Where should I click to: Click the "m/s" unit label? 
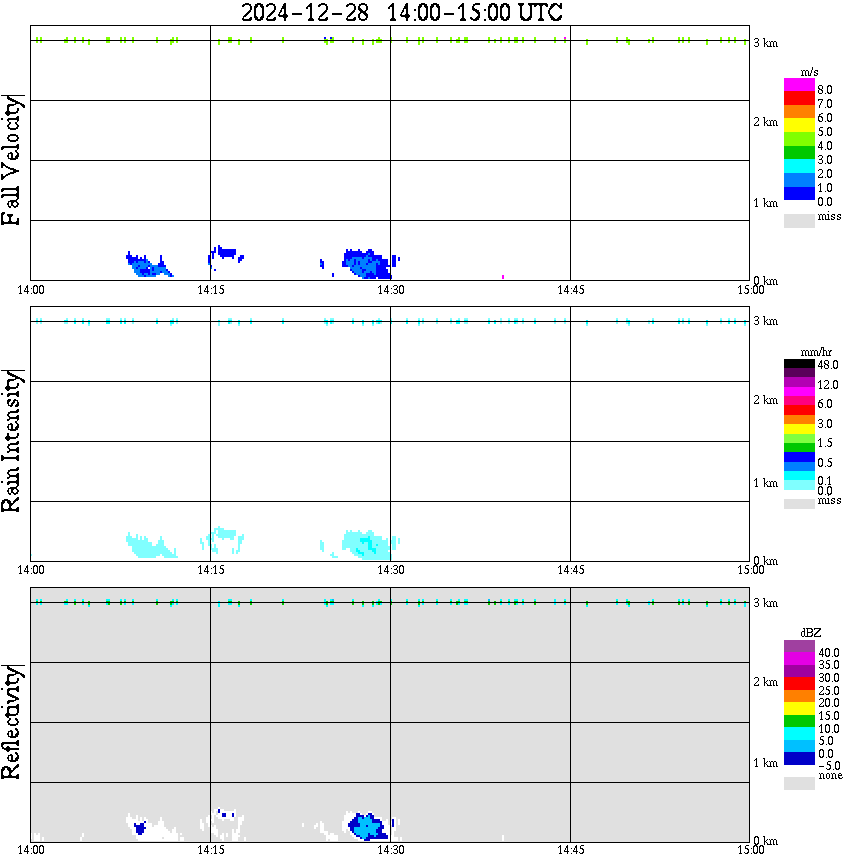click(x=809, y=72)
